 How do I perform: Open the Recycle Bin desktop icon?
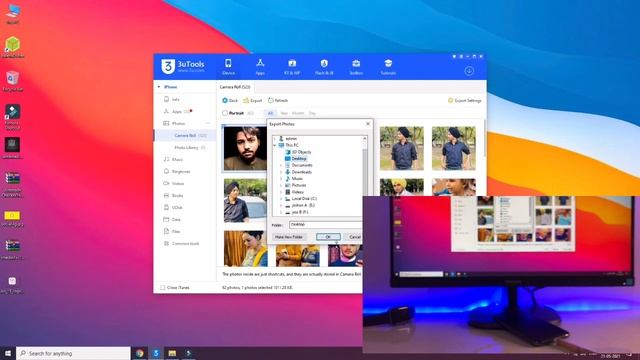pos(12,80)
